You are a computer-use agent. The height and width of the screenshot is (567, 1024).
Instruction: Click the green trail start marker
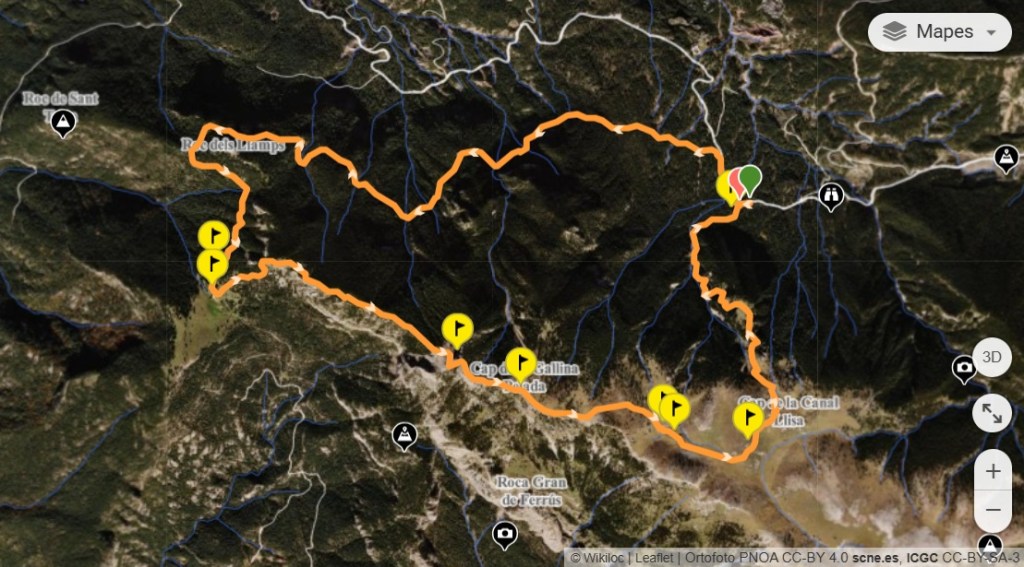(751, 178)
